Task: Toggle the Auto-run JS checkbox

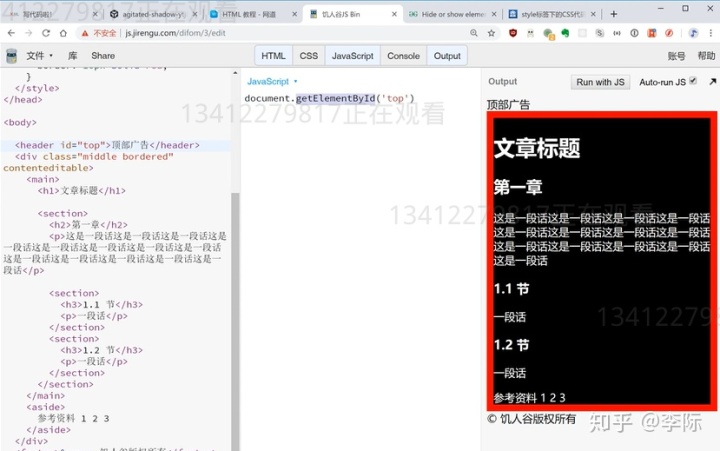Action: click(693, 81)
